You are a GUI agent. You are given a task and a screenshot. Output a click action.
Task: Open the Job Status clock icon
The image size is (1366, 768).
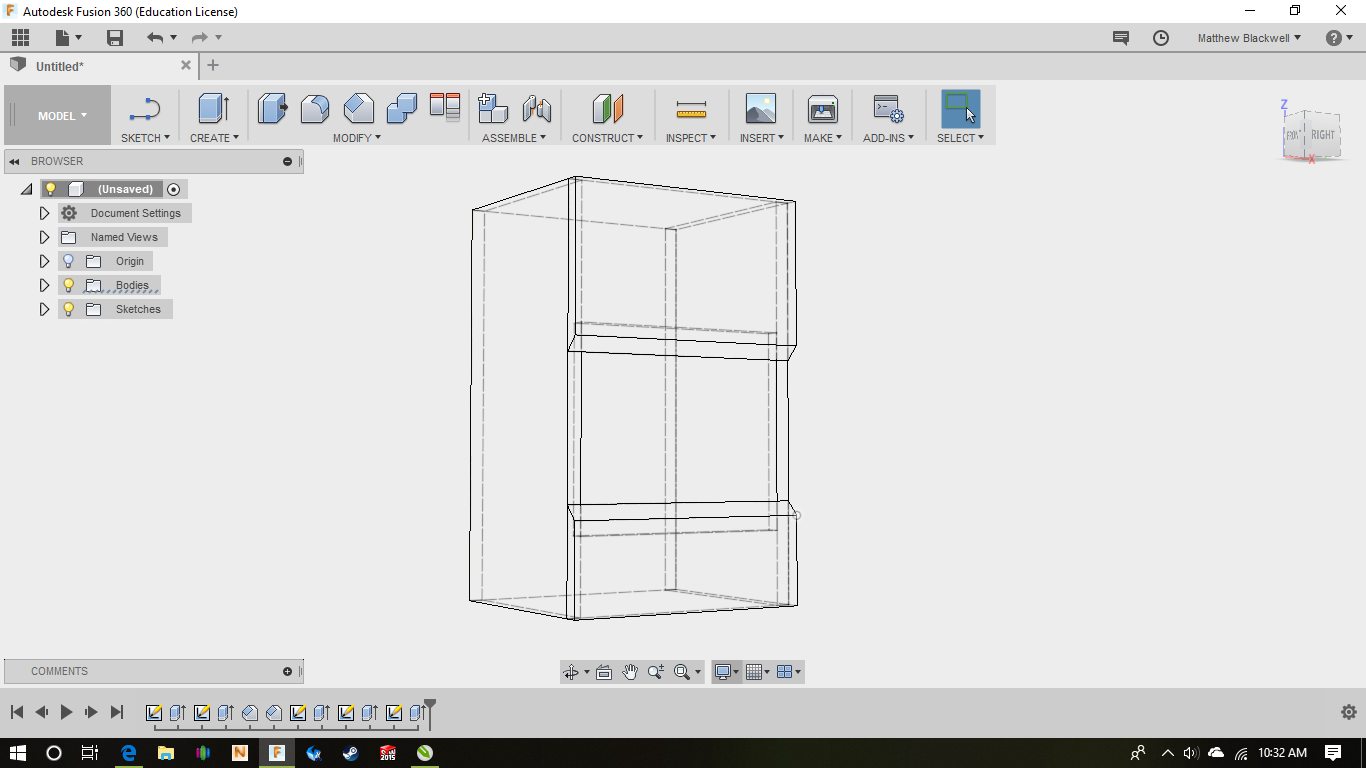1161,38
